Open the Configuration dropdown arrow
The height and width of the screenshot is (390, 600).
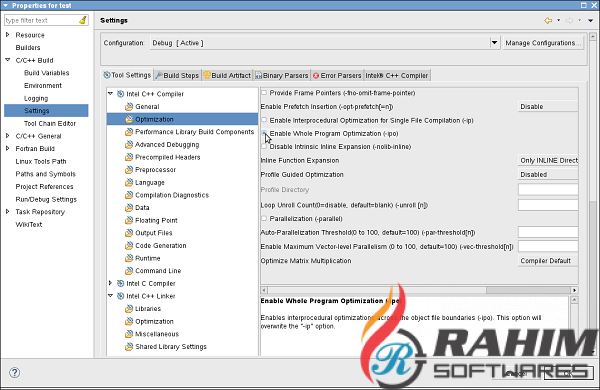(x=494, y=43)
